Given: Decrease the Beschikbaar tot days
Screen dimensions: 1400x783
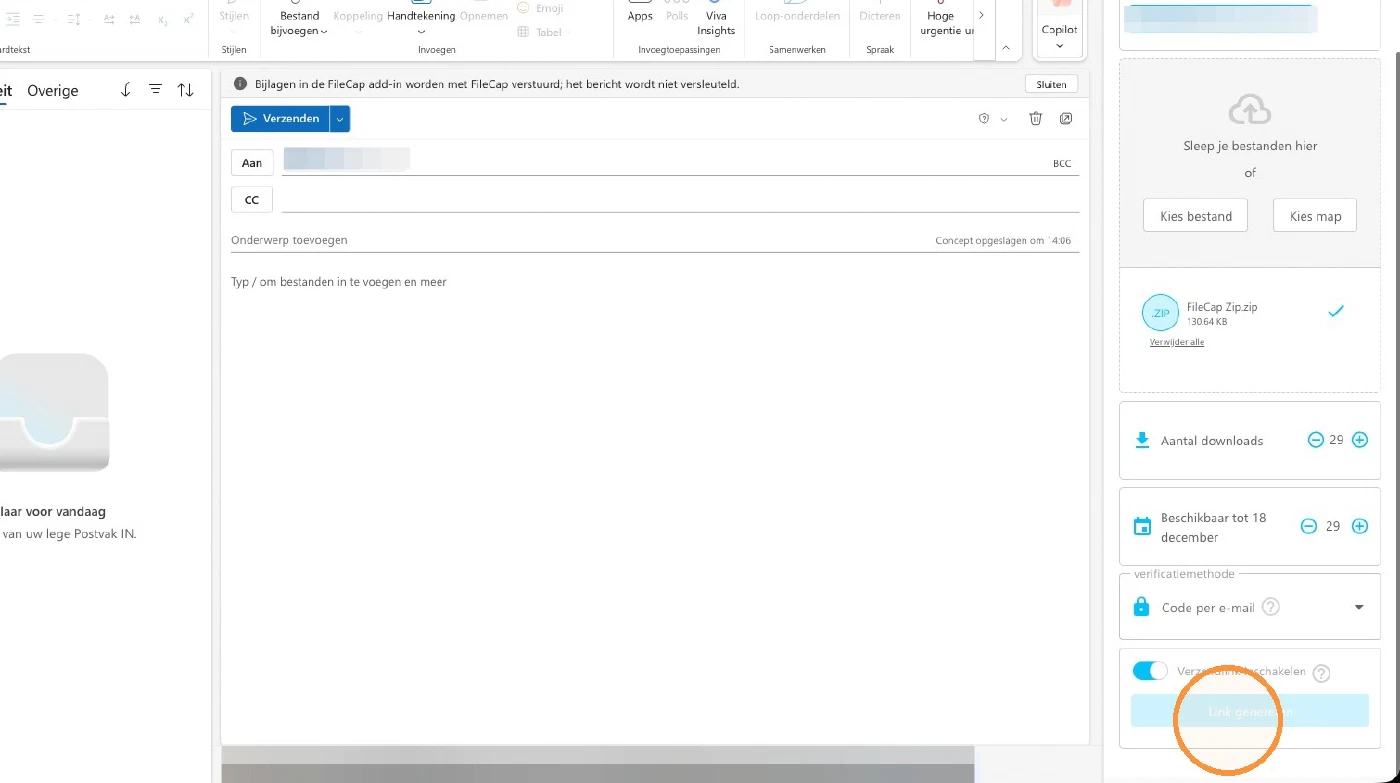Looking at the screenshot, I should (1309, 526).
